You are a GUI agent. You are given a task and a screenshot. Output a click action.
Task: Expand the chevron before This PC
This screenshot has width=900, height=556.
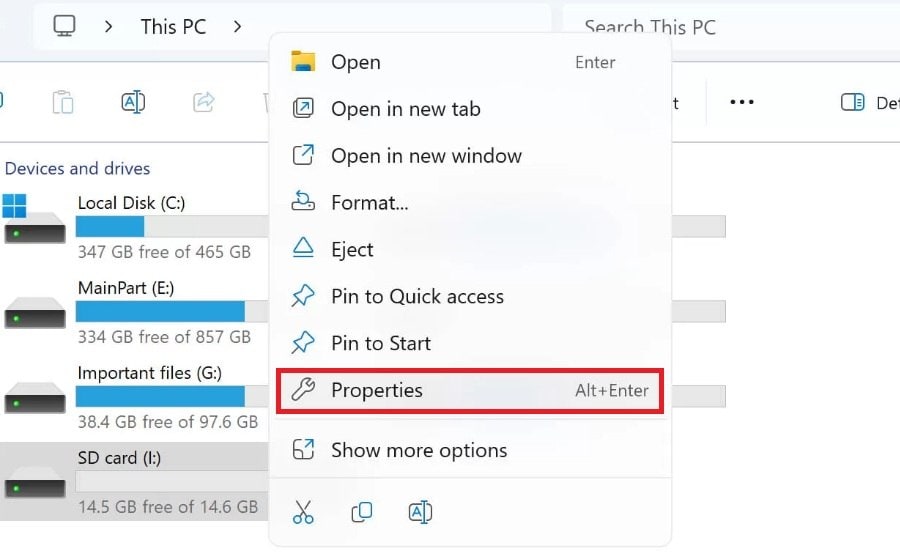pyautogui.click(x=109, y=26)
